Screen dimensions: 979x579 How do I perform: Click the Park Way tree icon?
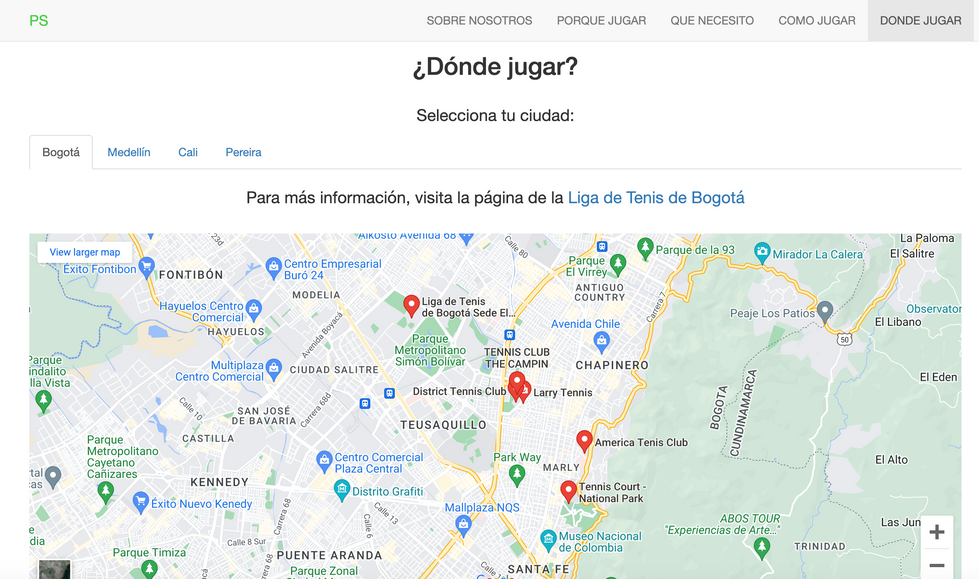tap(516, 476)
